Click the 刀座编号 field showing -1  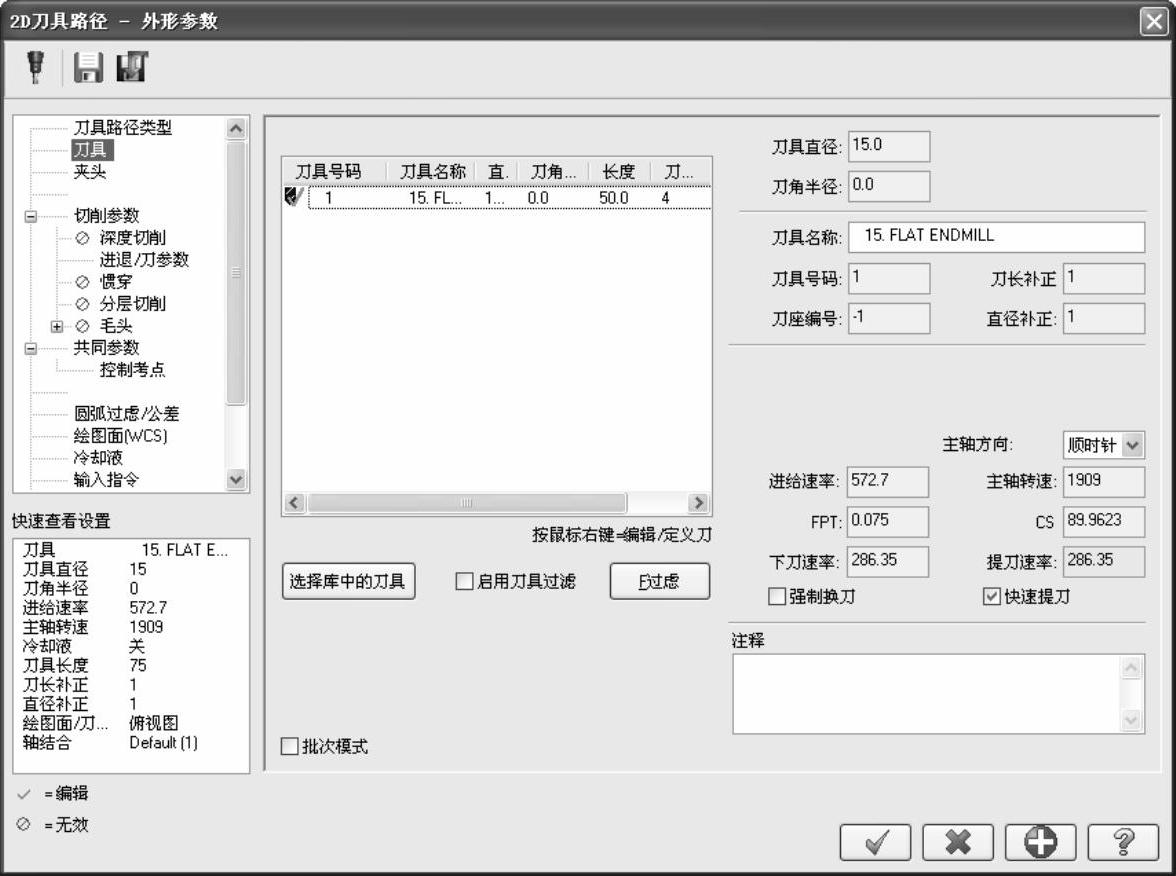889,318
